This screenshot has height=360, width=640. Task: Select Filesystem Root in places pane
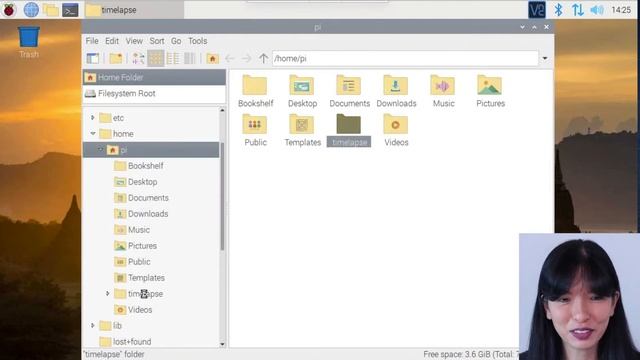[154, 93]
